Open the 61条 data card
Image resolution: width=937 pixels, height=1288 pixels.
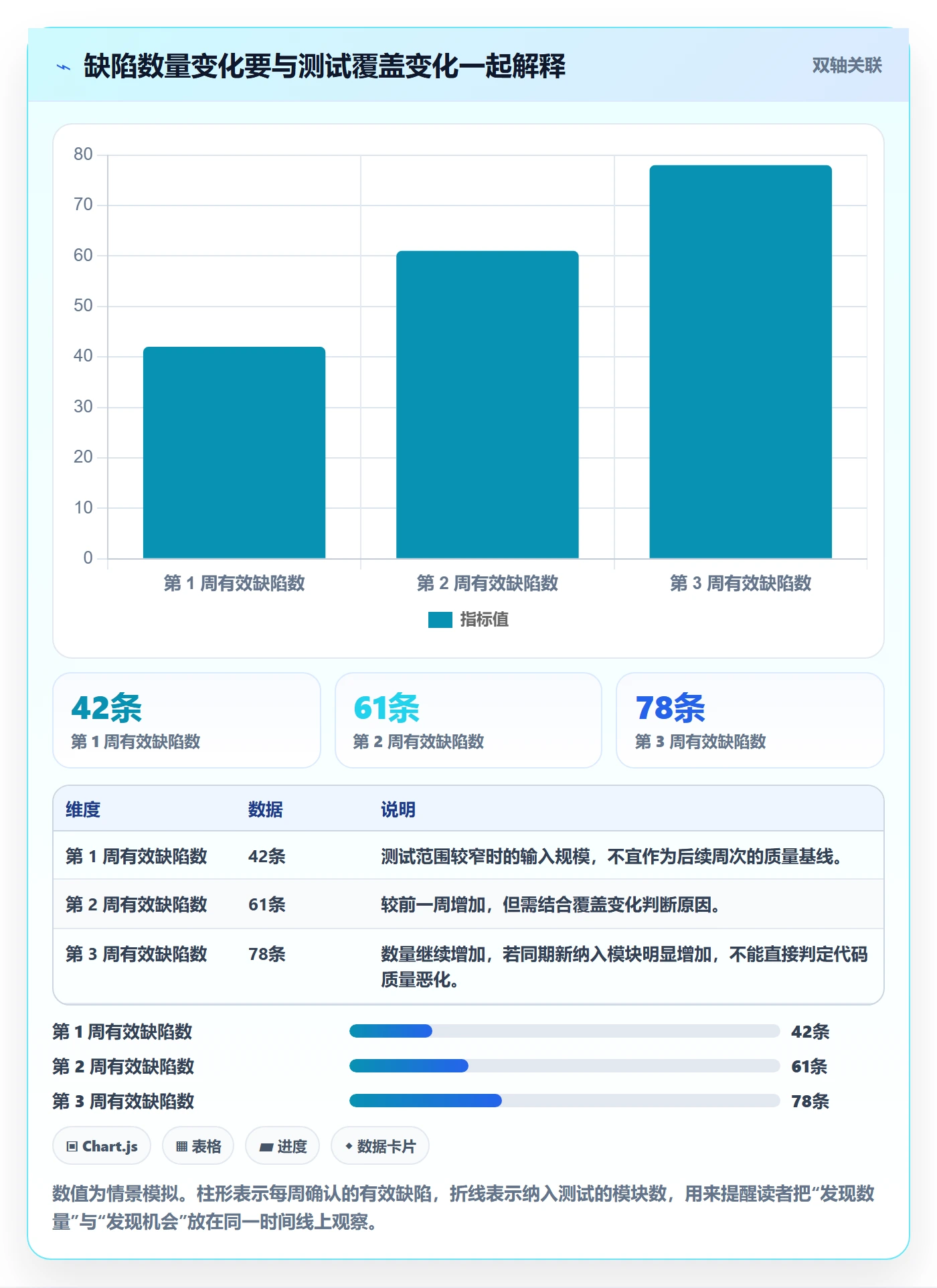click(x=468, y=720)
